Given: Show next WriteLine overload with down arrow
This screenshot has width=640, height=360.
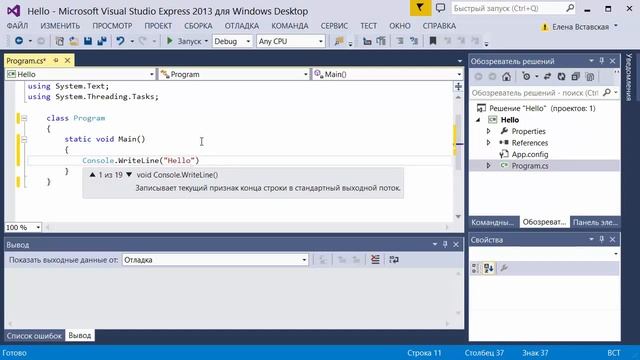Looking at the screenshot, I should [129, 175].
